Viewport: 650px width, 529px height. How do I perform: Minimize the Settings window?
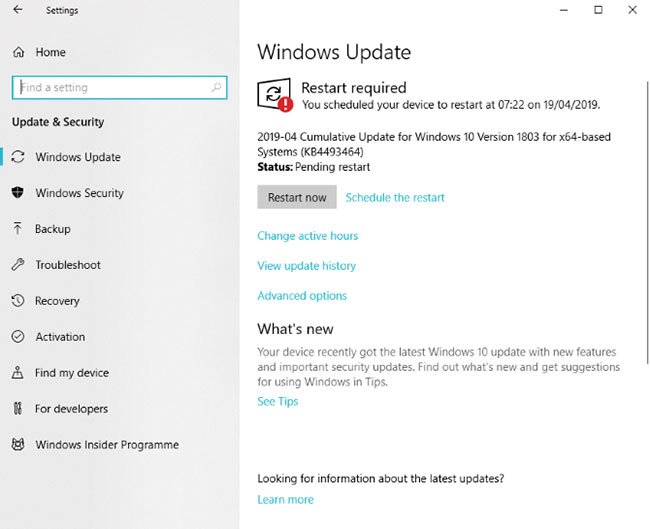[564, 10]
